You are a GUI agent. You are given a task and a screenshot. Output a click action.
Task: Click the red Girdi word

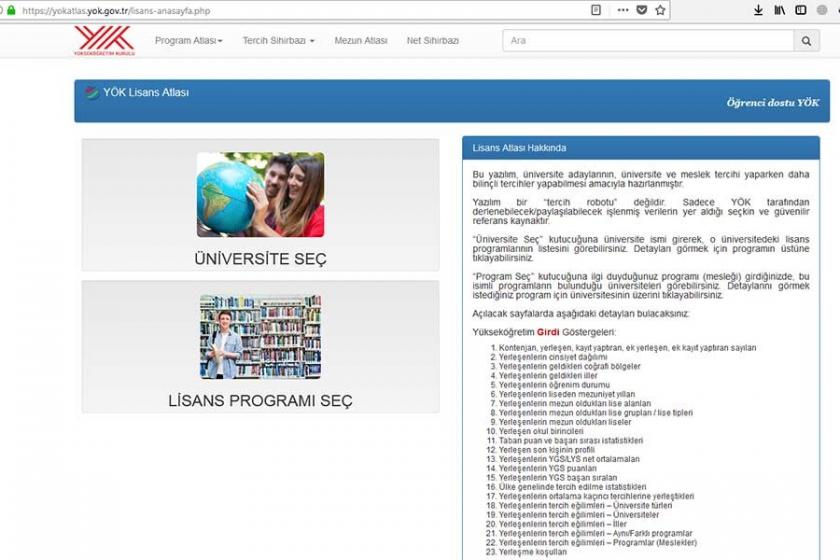click(x=548, y=332)
